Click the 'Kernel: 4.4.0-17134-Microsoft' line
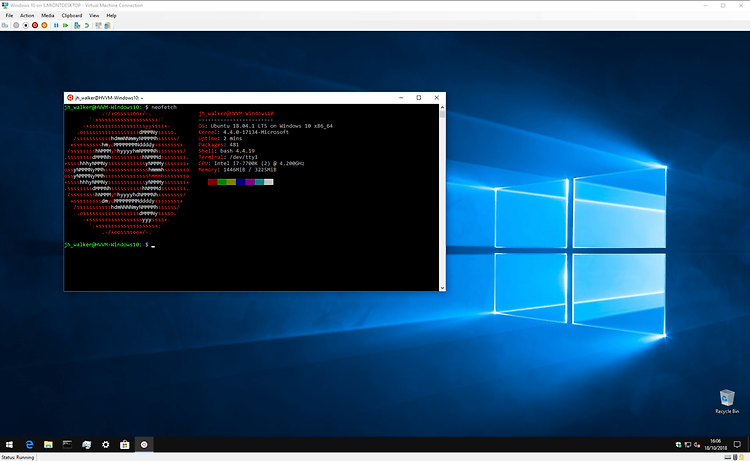The height and width of the screenshot is (461, 750). click(243, 132)
